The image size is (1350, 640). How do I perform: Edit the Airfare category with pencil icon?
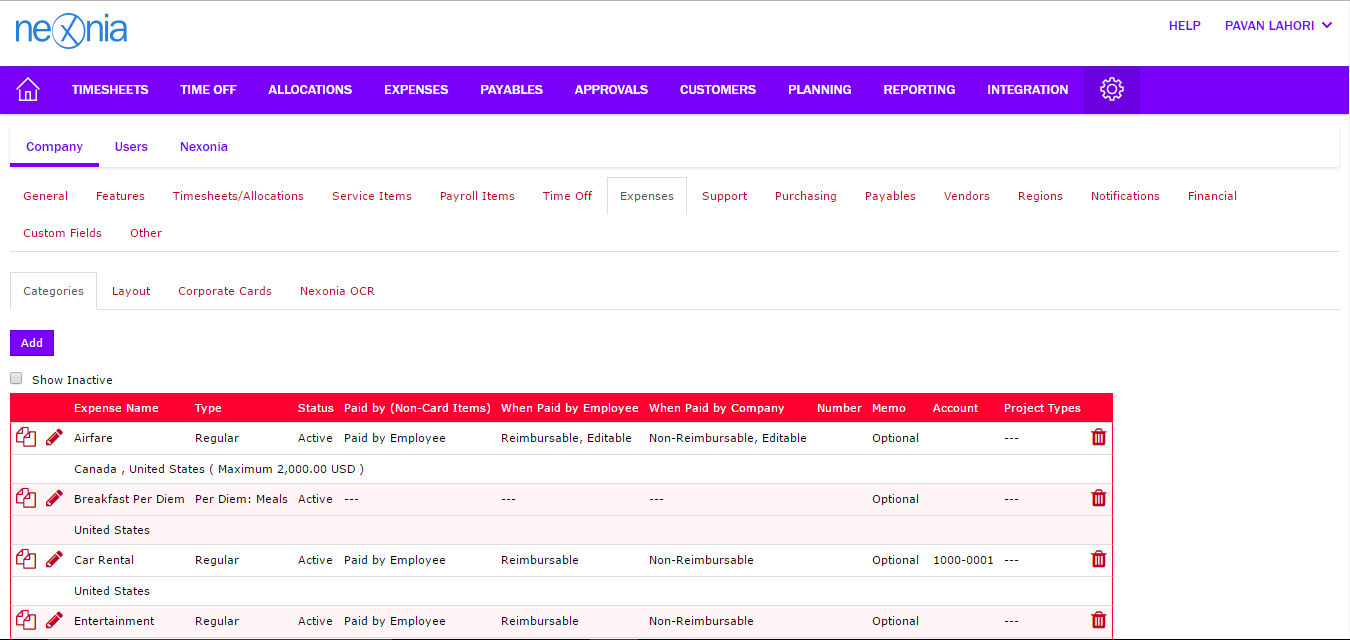[54, 438]
